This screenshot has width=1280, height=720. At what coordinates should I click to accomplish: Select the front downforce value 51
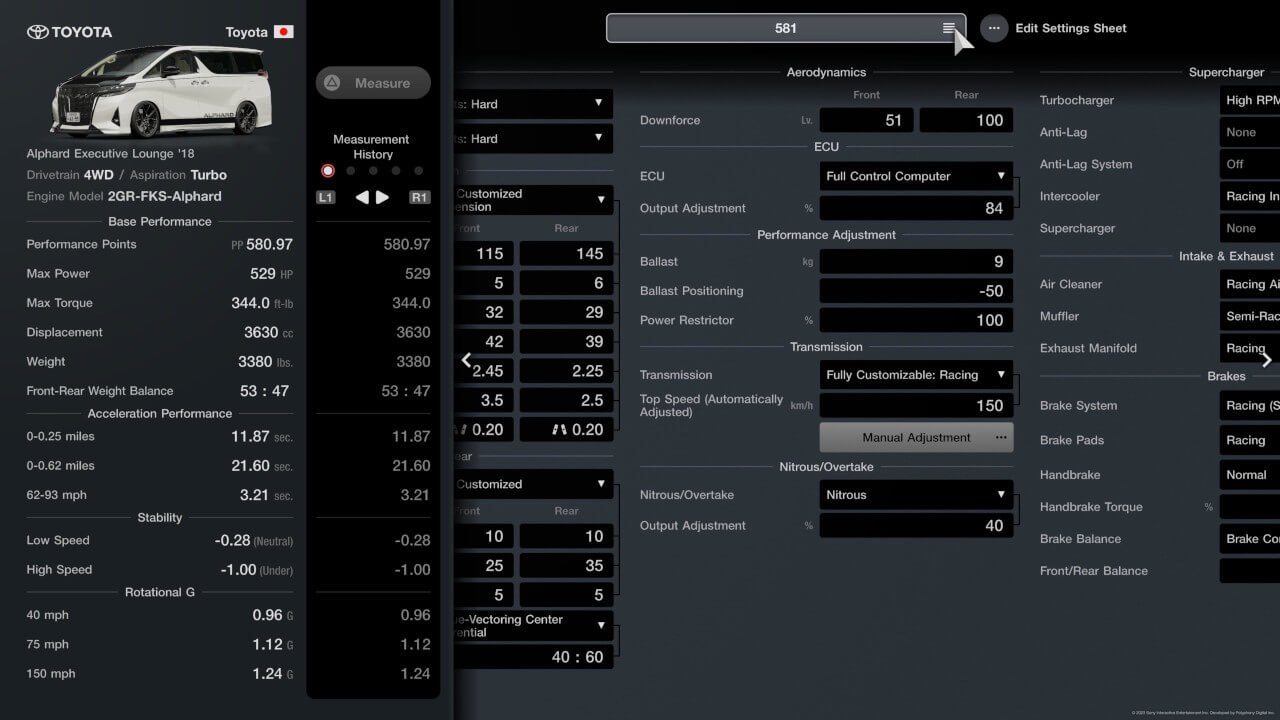click(866, 120)
